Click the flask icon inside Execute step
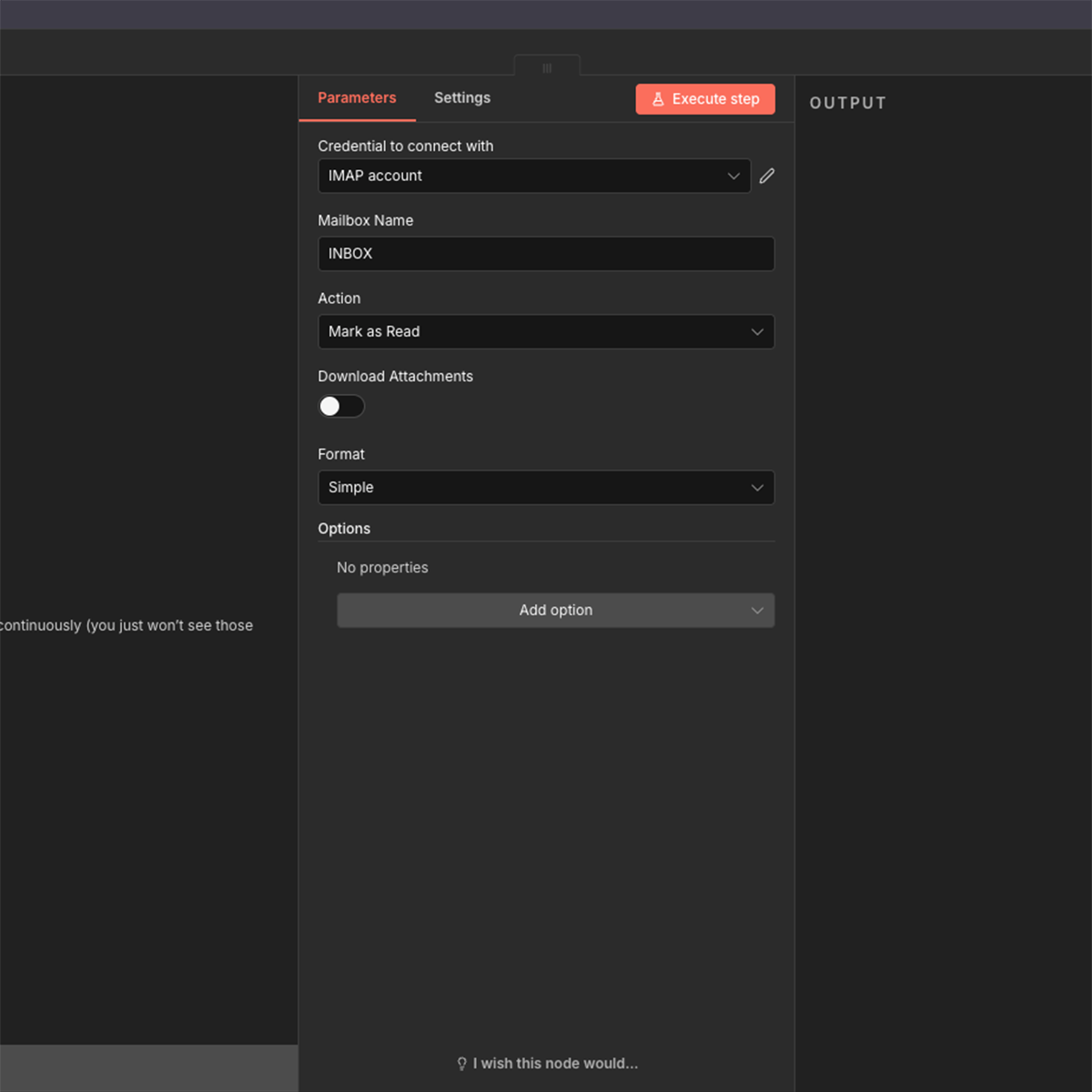This screenshot has height=1092, width=1092. click(x=657, y=98)
